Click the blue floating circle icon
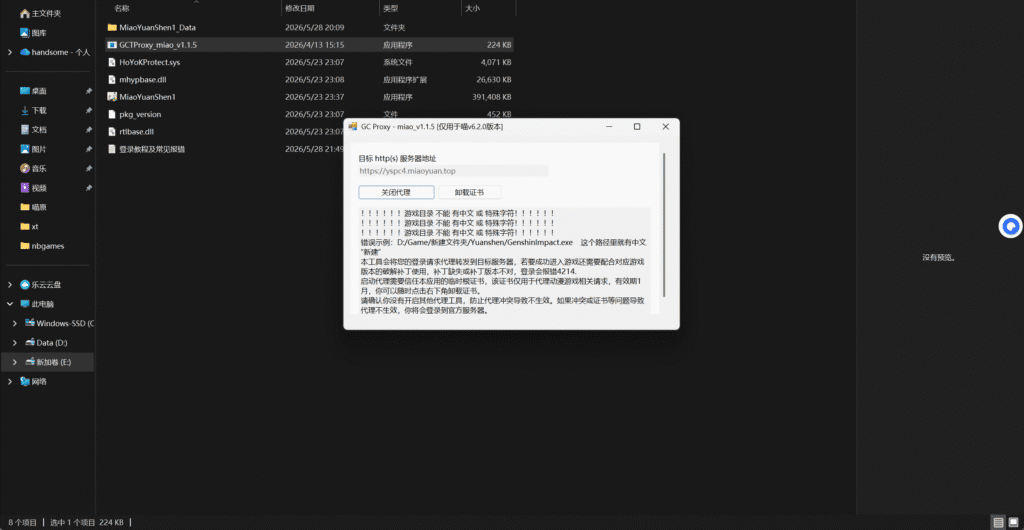 click(x=1010, y=226)
